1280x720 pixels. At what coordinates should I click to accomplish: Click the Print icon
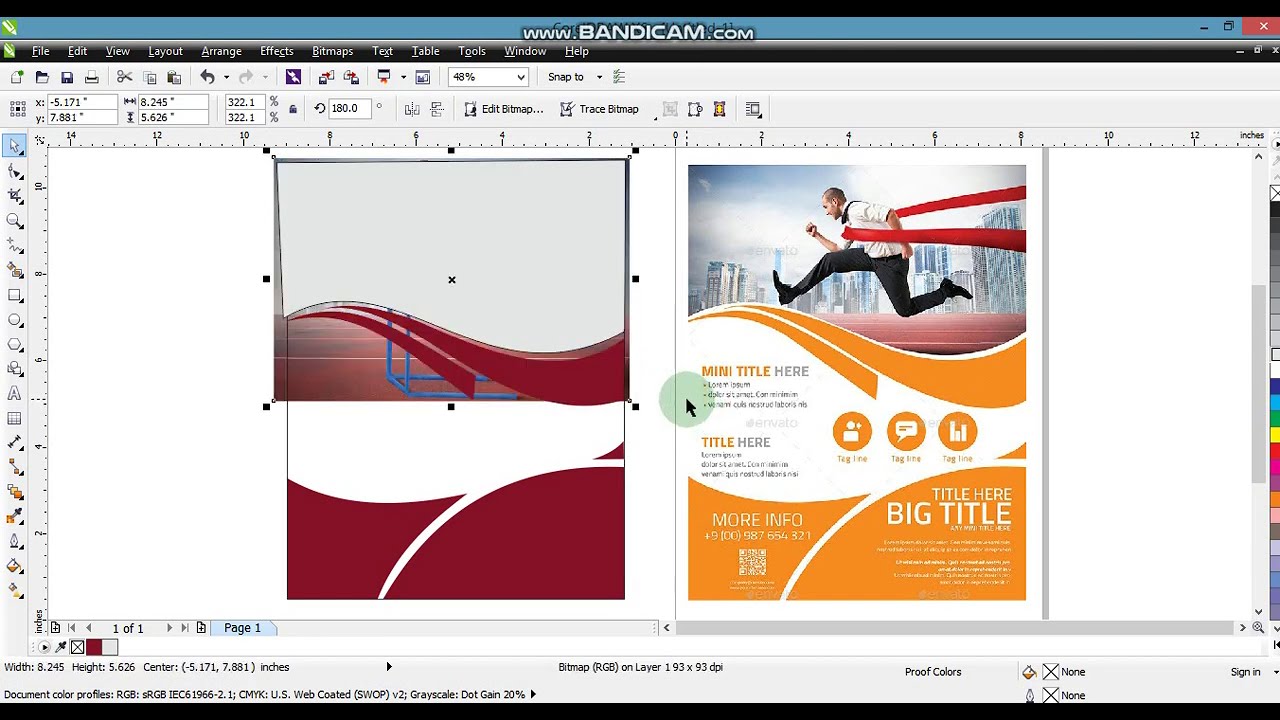click(x=92, y=77)
